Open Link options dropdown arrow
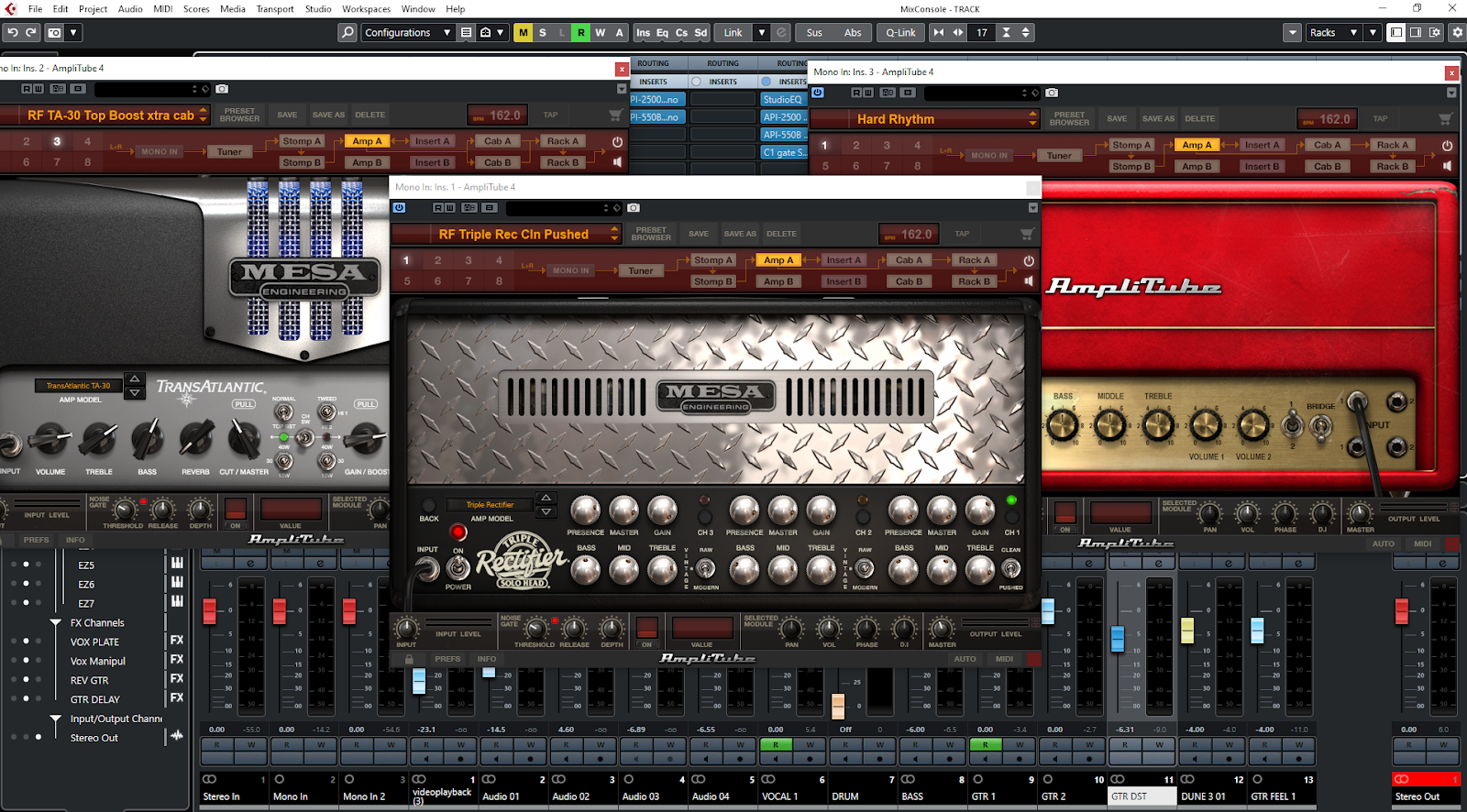This screenshot has width=1467, height=812. [761, 32]
